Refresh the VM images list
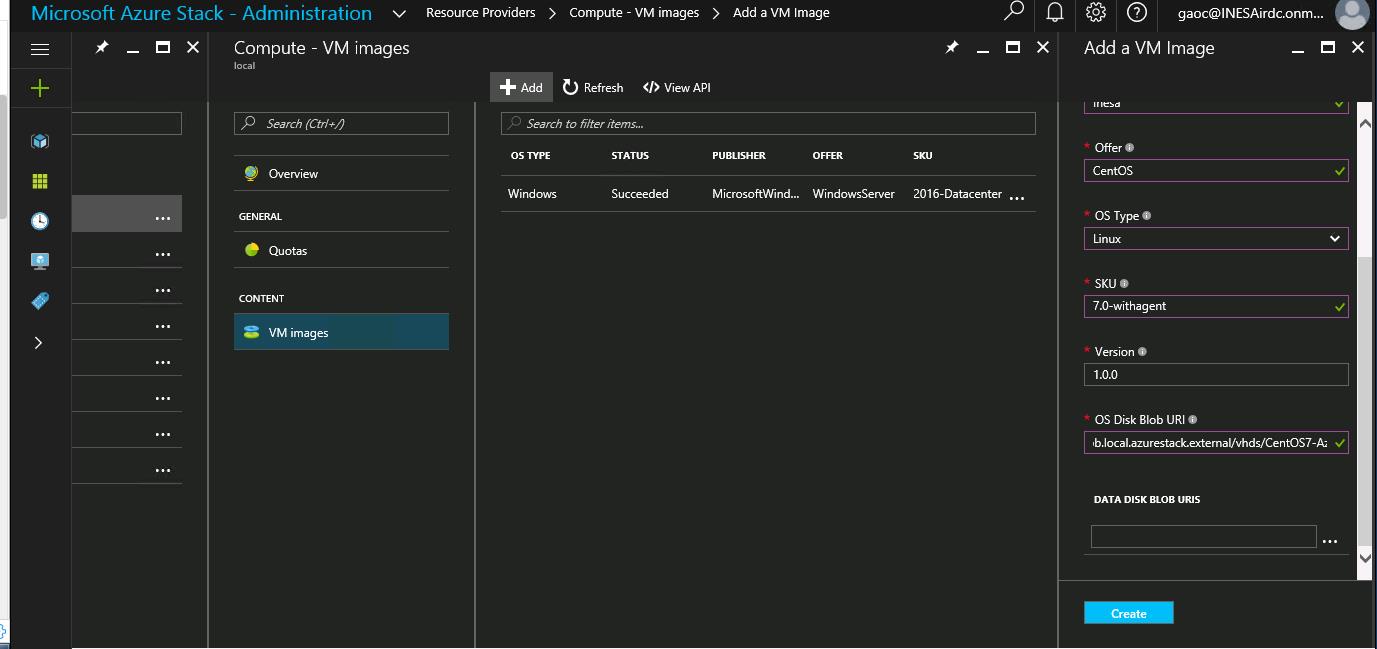Screen dimensions: 1377x649 pyautogui.click(x=593, y=87)
